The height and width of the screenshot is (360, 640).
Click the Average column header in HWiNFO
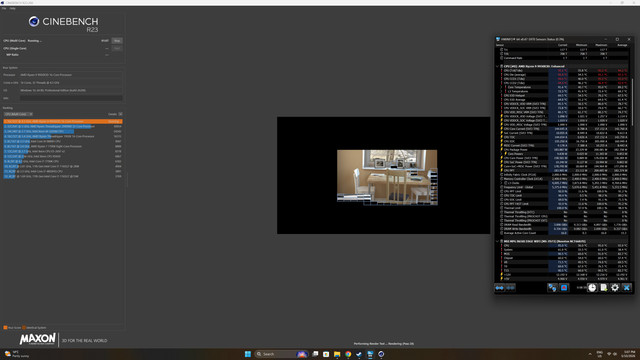(622, 45)
